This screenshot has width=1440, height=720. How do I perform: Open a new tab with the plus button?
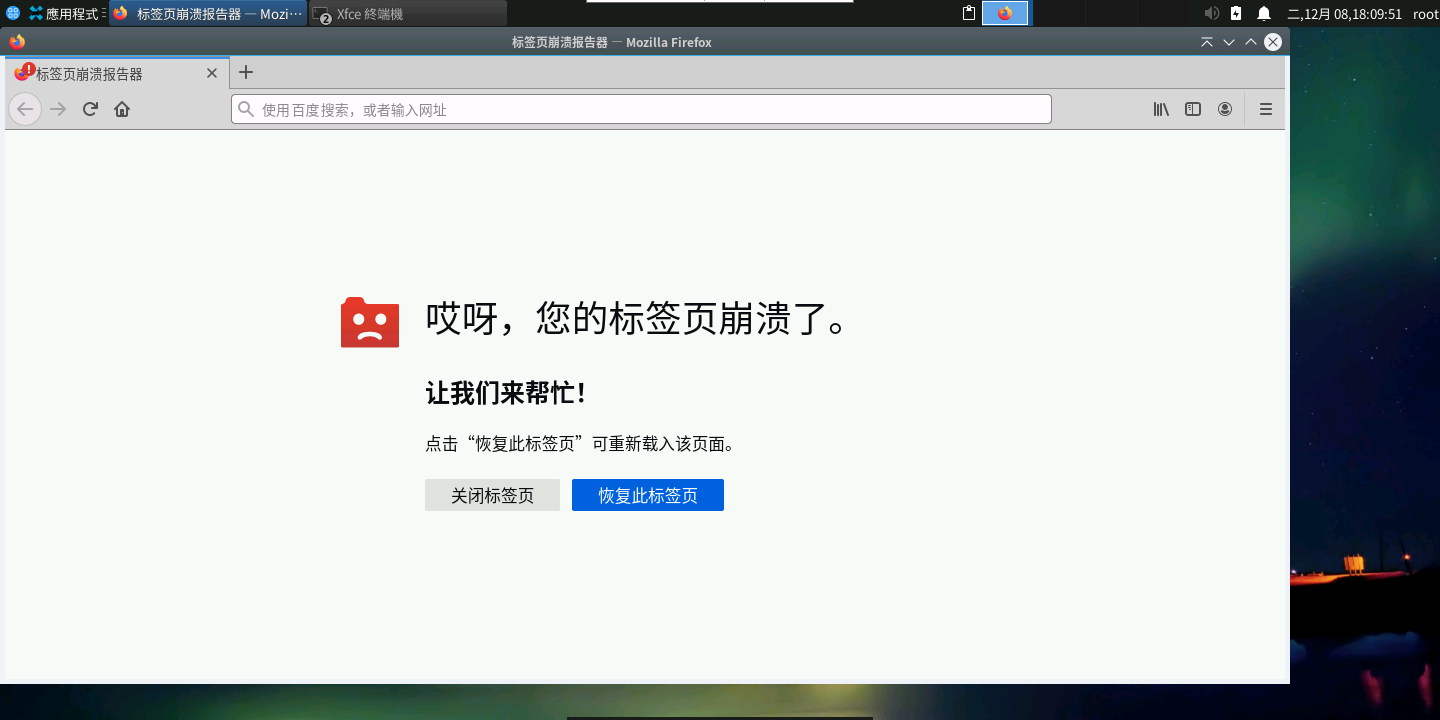pyautogui.click(x=245, y=72)
